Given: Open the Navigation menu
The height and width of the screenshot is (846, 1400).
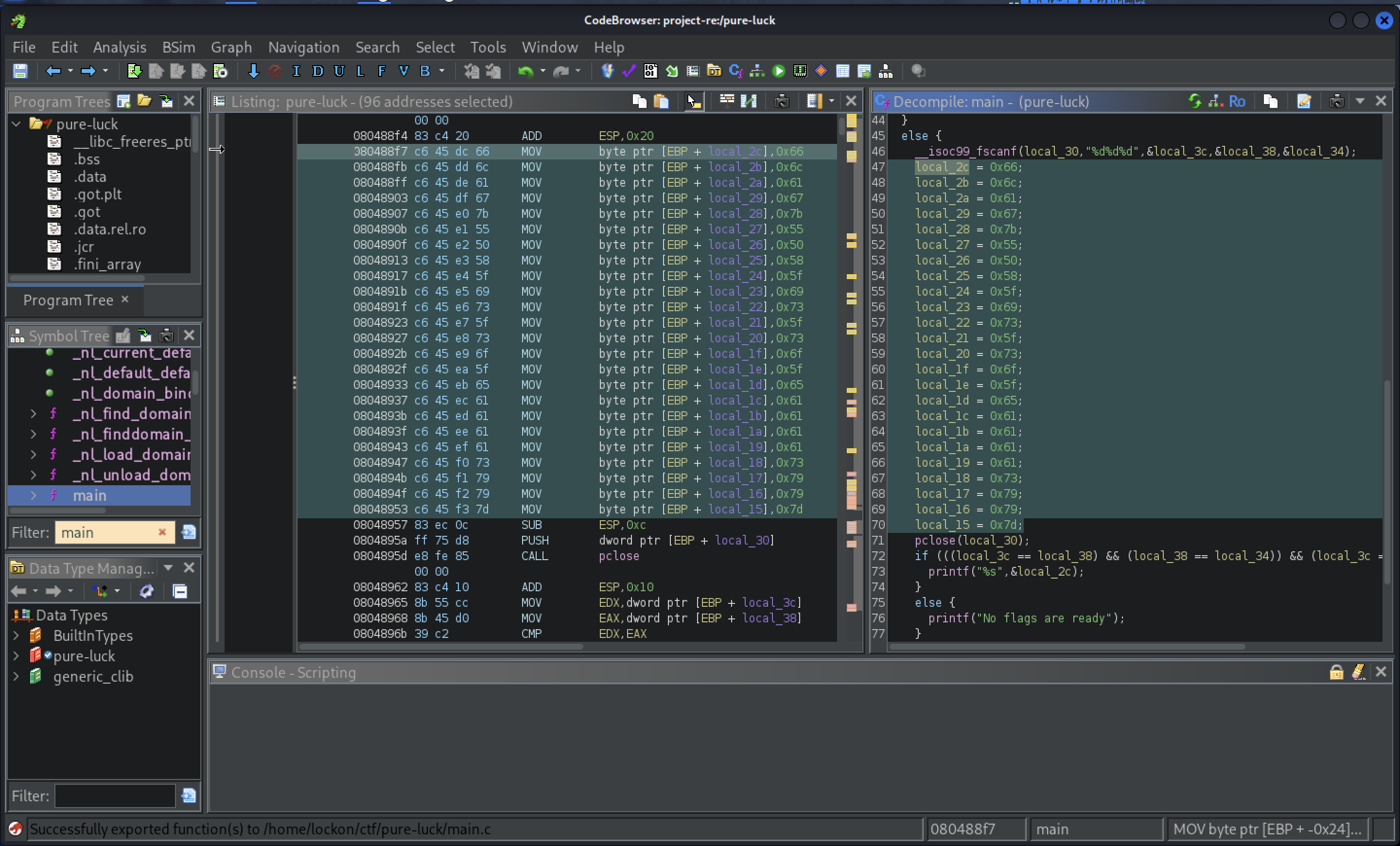Looking at the screenshot, I should click(x=303, y=47).
